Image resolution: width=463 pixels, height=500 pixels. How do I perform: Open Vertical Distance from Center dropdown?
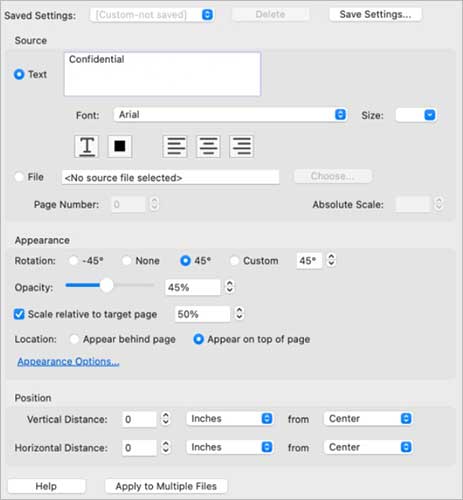[x=368, y=419]
